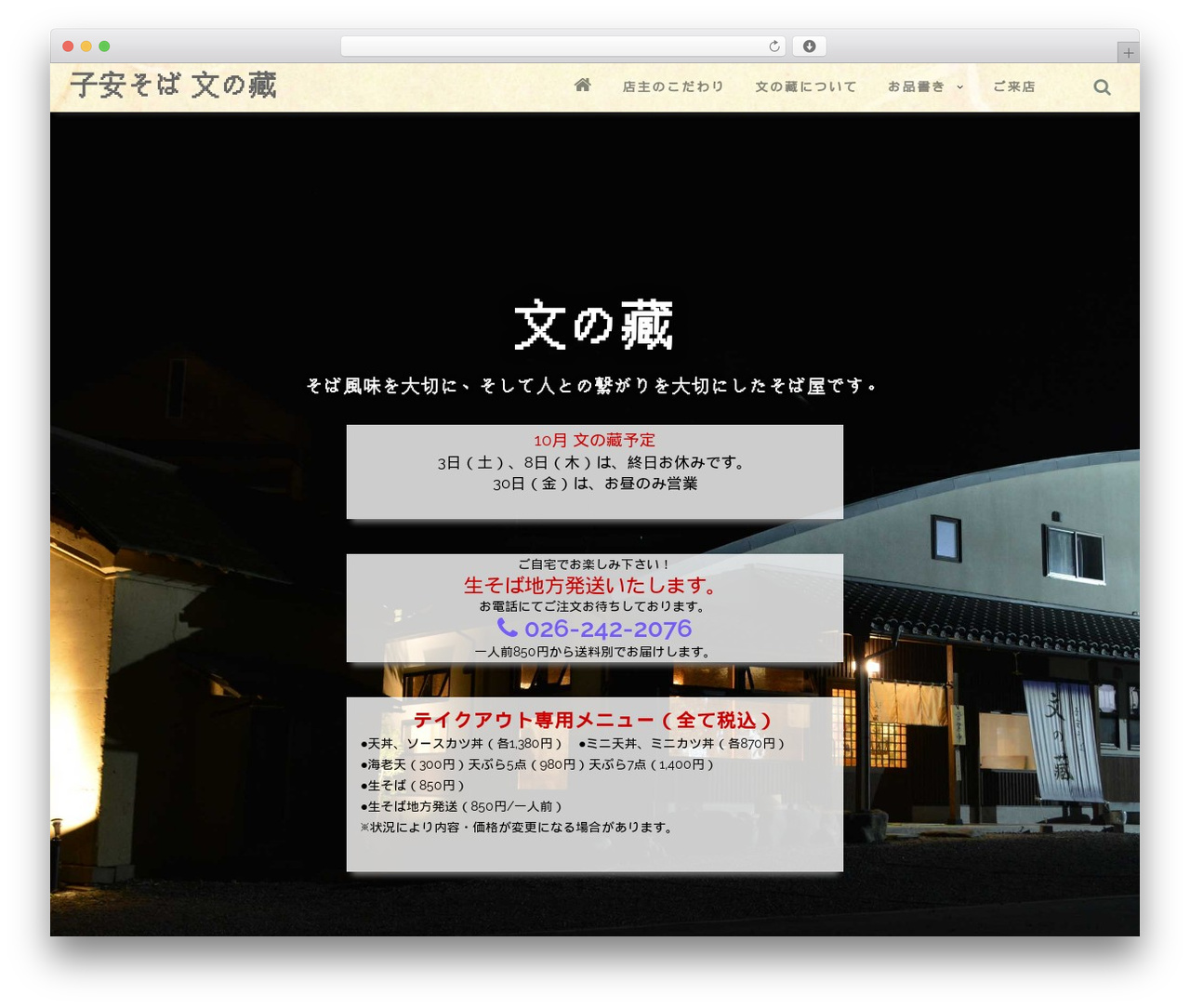Screen dimensions: 1190x1008
Task: Click the yellow minimize window button
Action: (86, 46)
